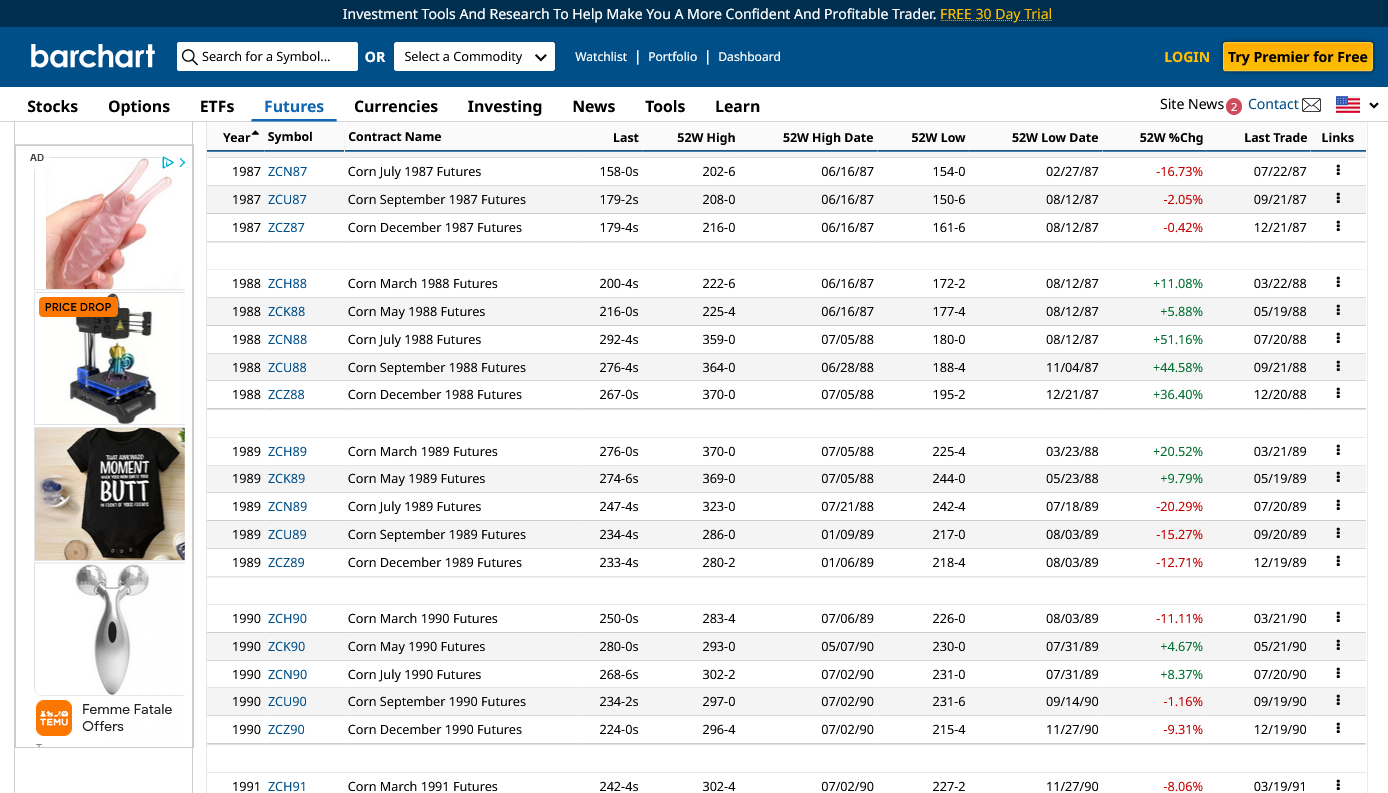Click the US flag icon
Screen dimensions: 1388x793
click(x=1348, y=105)
